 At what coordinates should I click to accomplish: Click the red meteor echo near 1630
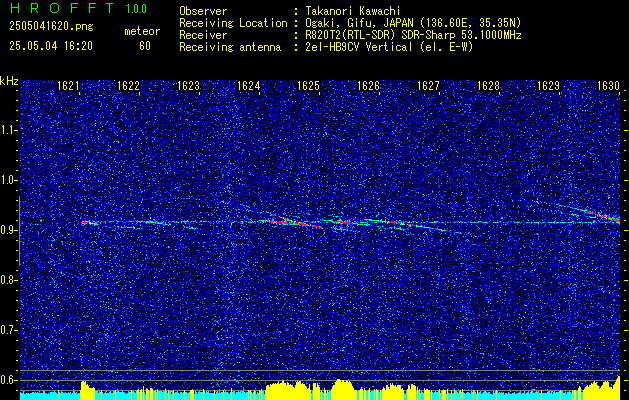coord(600,215)
